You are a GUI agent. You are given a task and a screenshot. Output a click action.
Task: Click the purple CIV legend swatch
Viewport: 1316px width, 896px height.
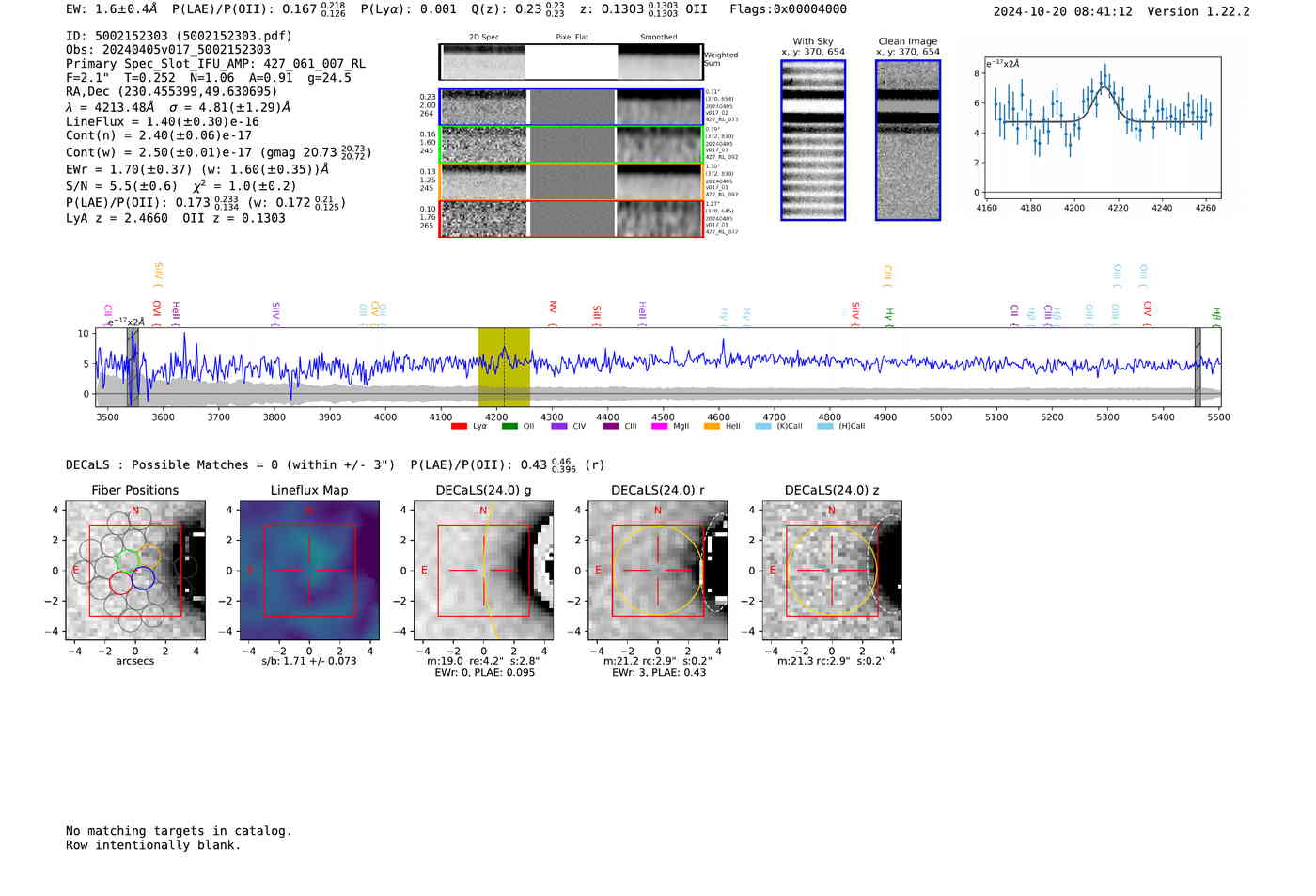[559, 426]
